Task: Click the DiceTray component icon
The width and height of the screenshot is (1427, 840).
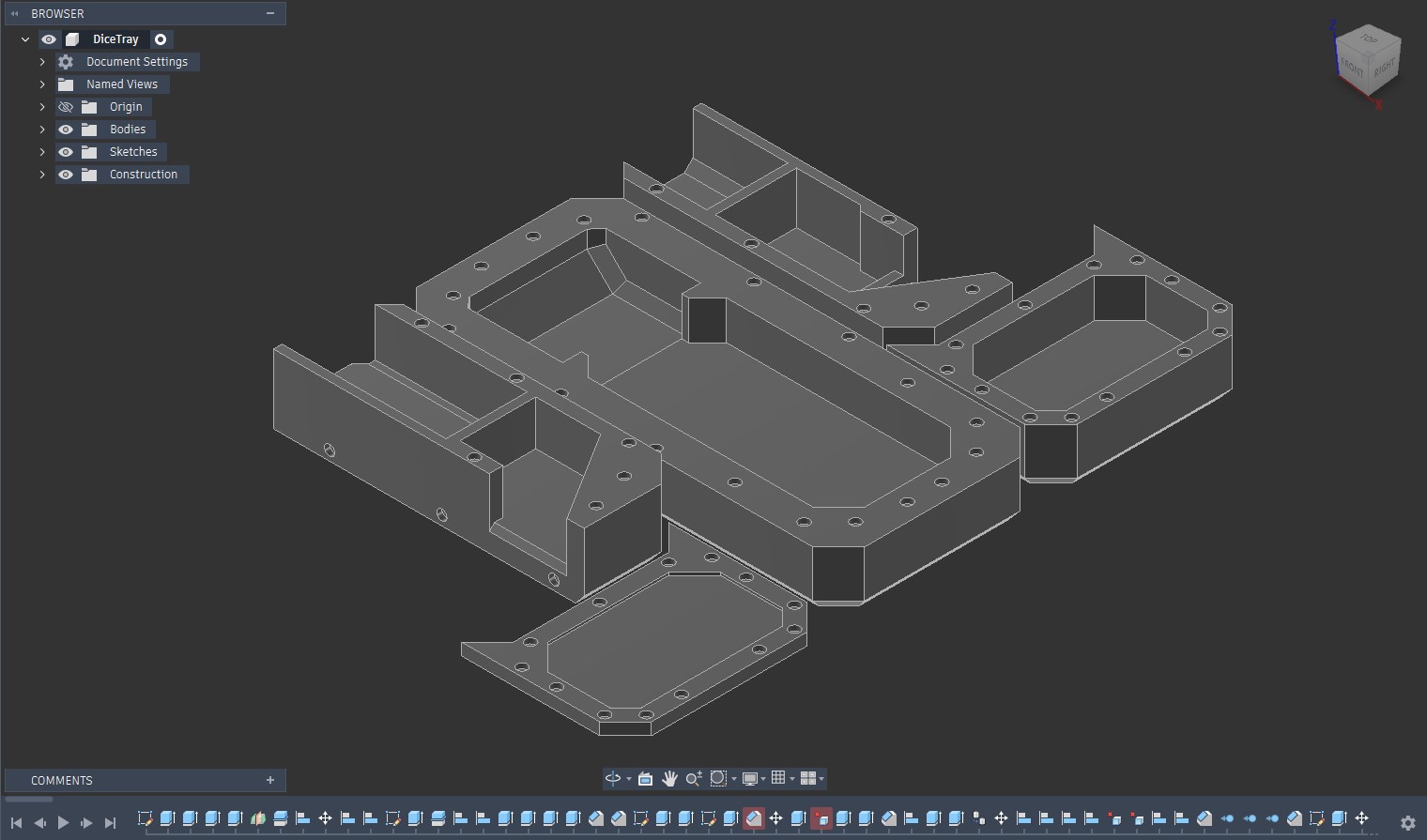Action: 72,39
